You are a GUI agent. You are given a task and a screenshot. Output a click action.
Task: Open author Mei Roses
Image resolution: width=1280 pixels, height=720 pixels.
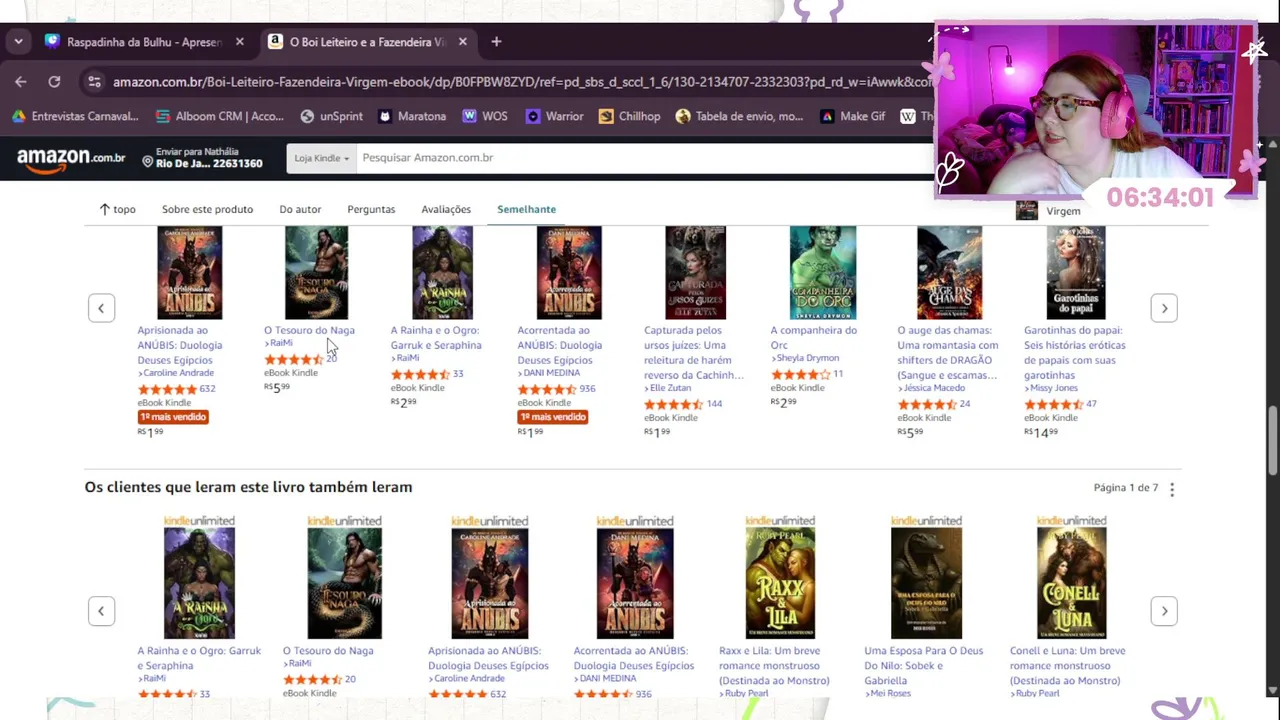point(888,693)
